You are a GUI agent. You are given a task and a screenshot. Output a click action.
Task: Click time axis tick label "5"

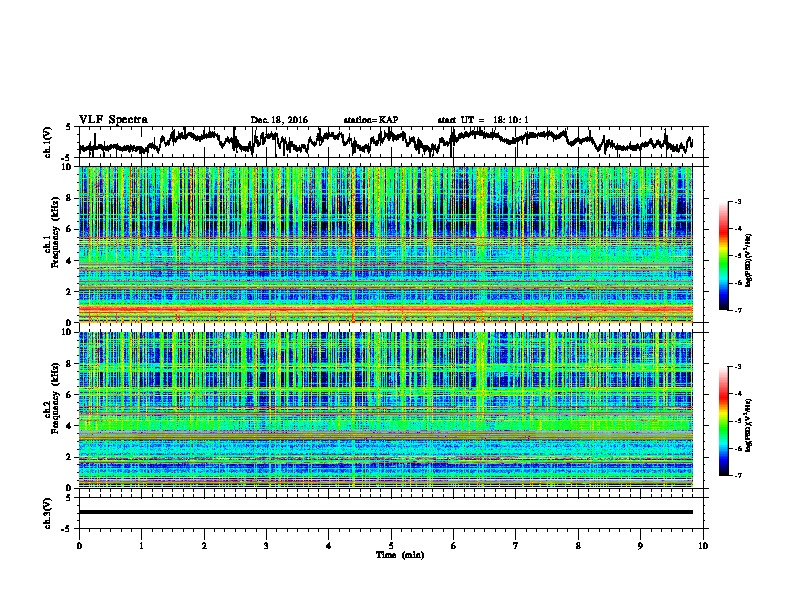[x=391, y=546]
